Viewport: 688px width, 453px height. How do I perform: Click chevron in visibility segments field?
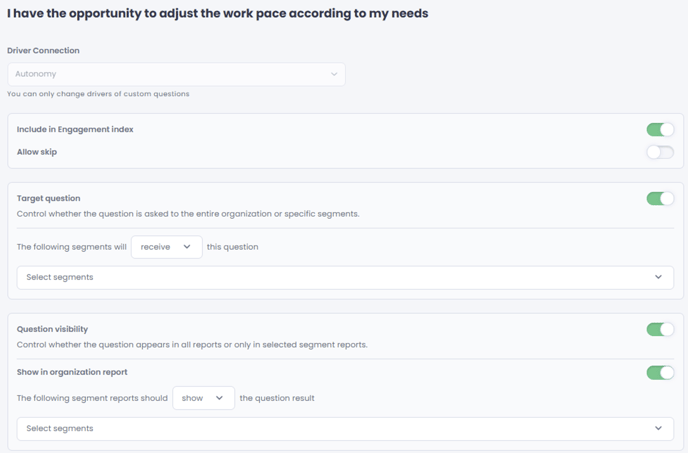click(x=658, y=428)
